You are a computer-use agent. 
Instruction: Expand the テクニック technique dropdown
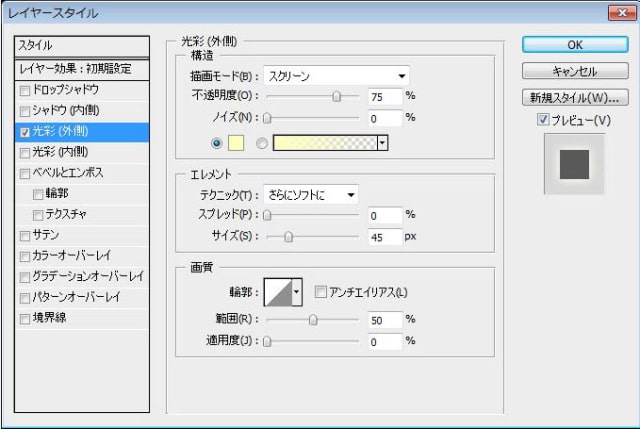311,195
